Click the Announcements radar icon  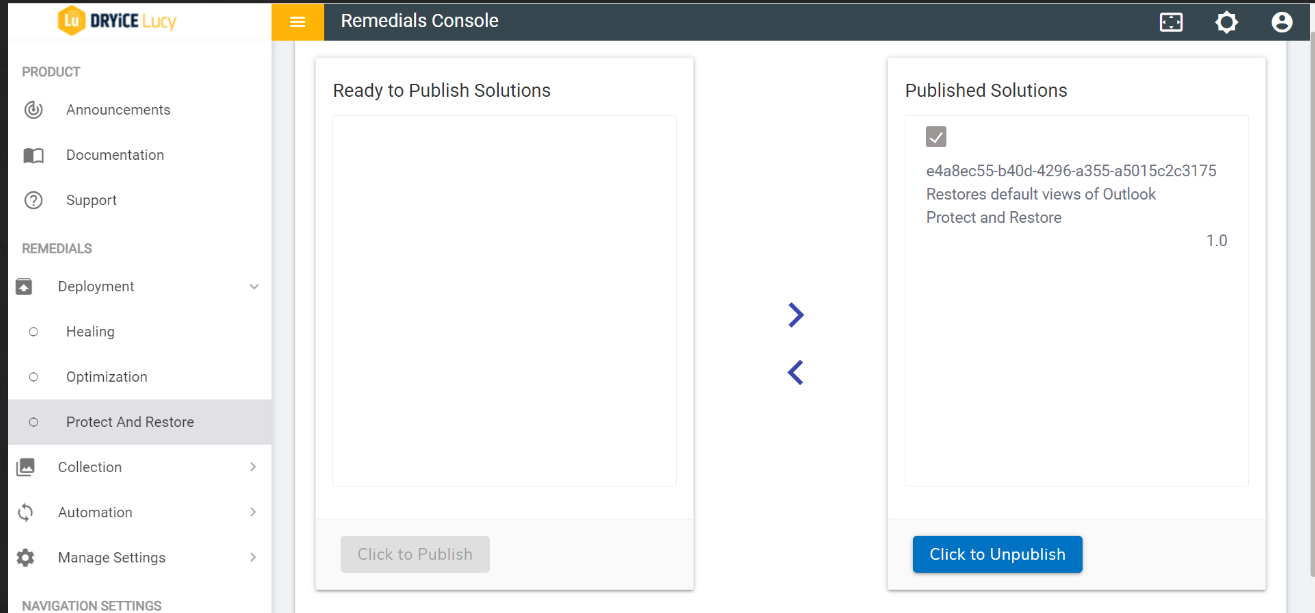click(x=33, y=110)
